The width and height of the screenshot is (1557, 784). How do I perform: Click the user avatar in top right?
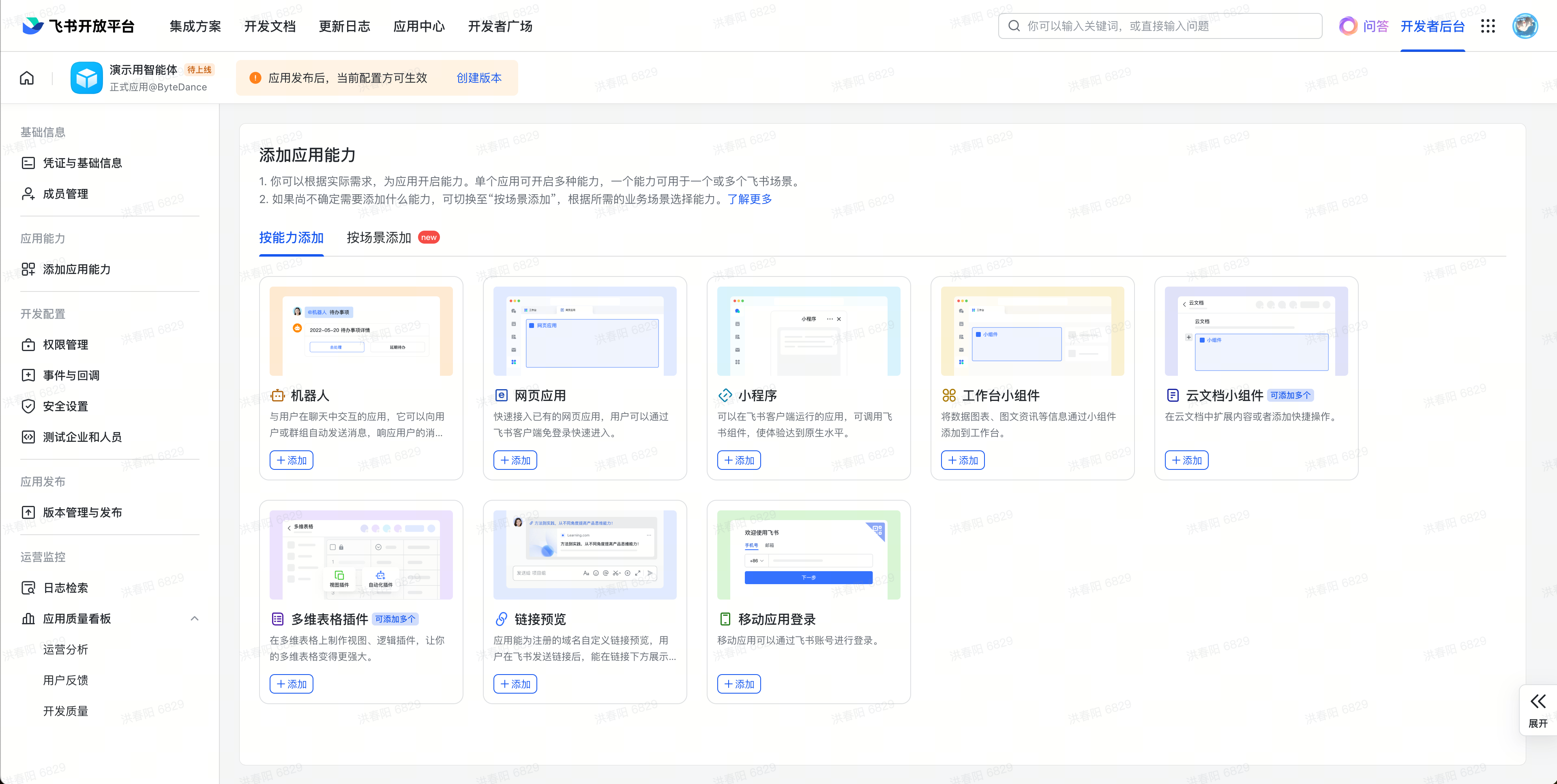click(1525, 26)
